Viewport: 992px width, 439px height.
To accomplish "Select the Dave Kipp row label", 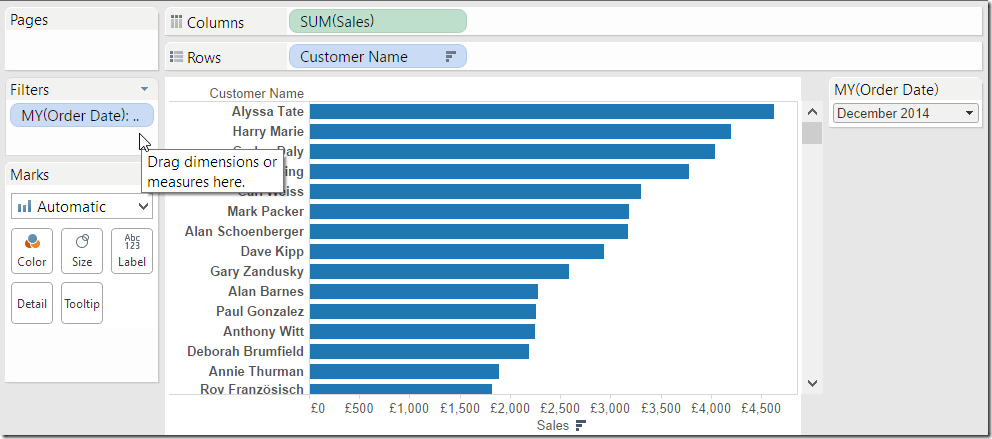I will click(x=272, y=251).
